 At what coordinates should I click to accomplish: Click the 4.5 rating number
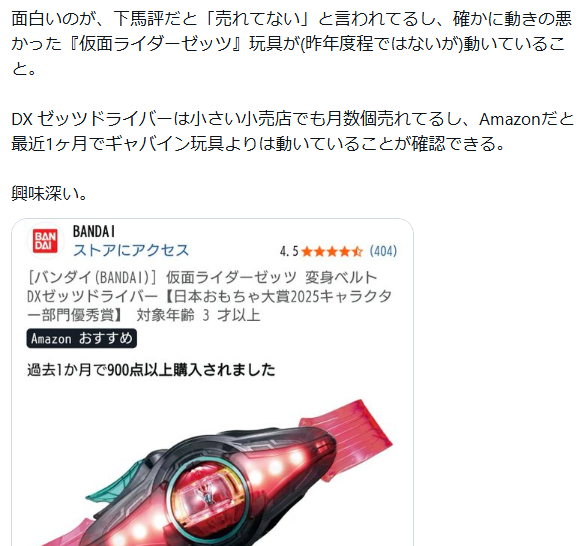point(289,252)
